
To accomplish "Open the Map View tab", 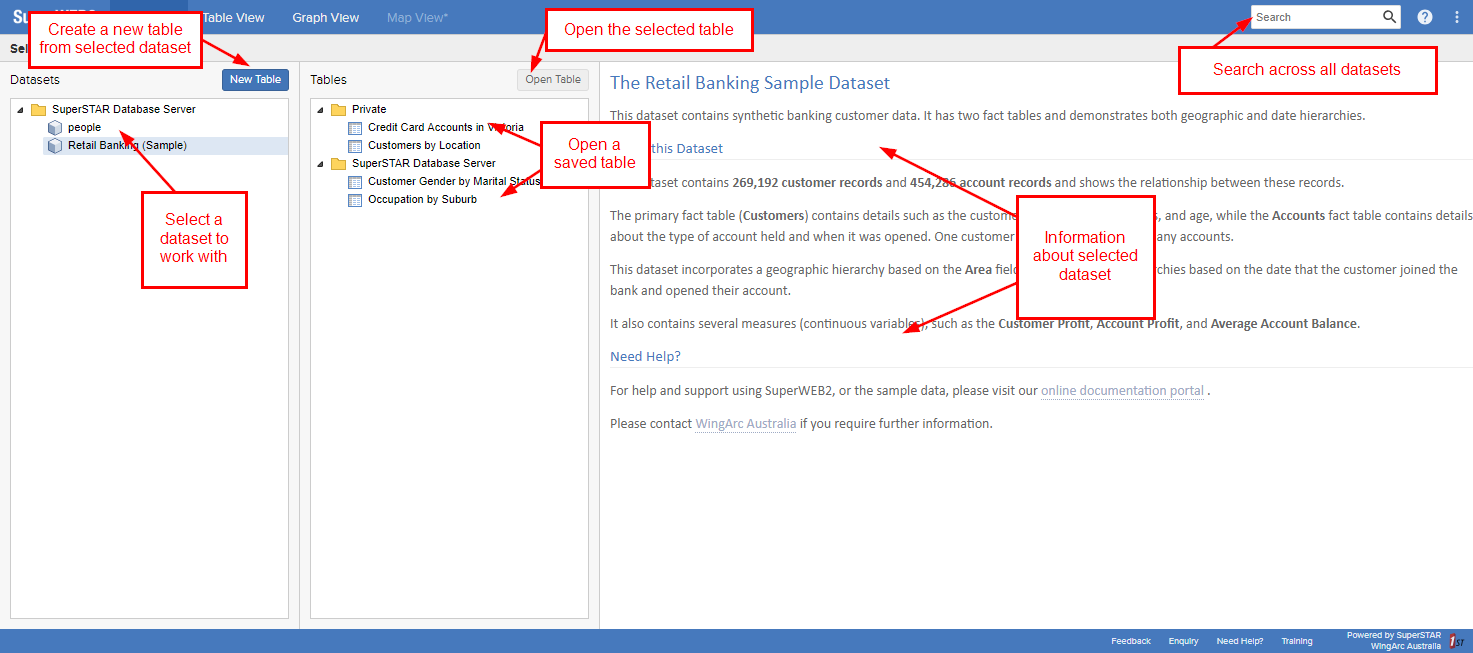I will (x=417, y=17).
